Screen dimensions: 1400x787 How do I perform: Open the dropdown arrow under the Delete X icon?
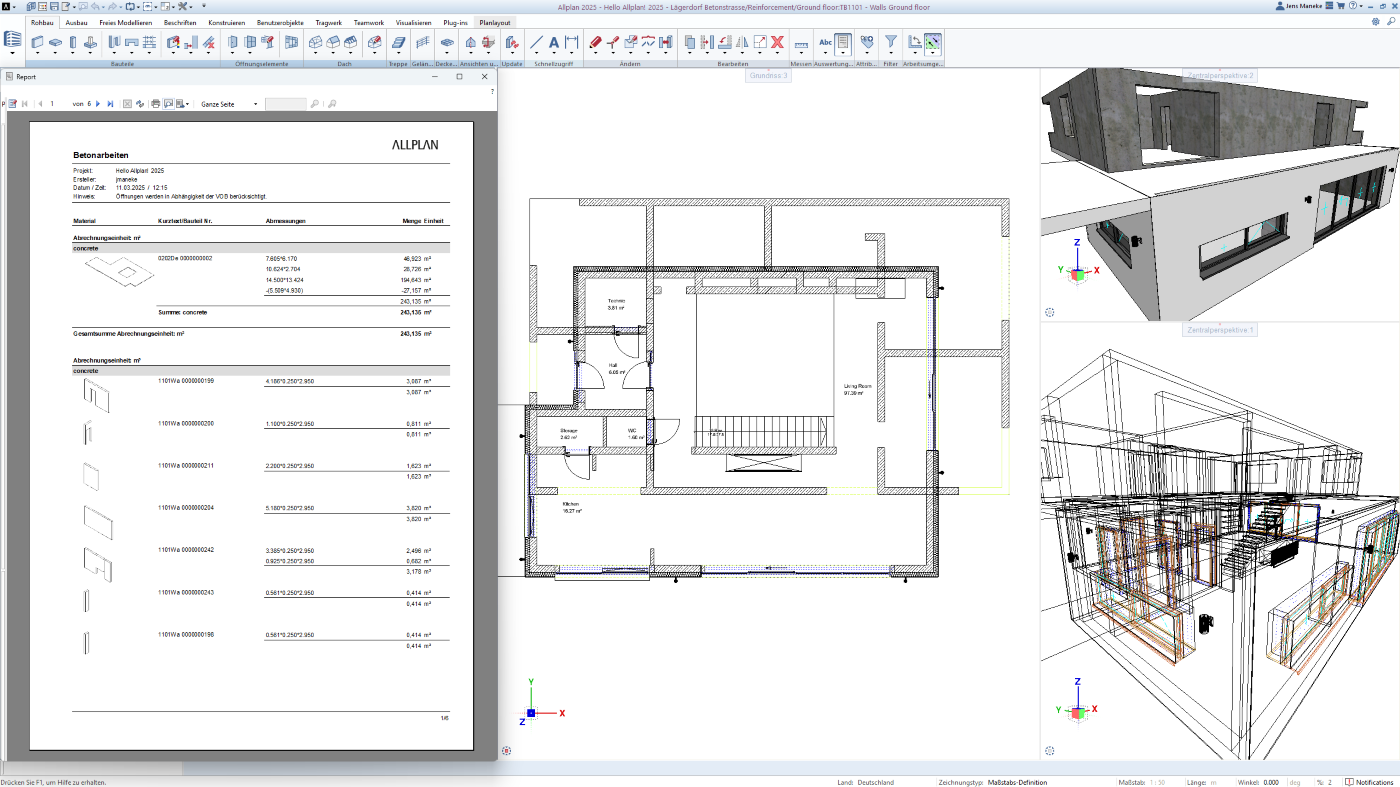coord(777,54)
